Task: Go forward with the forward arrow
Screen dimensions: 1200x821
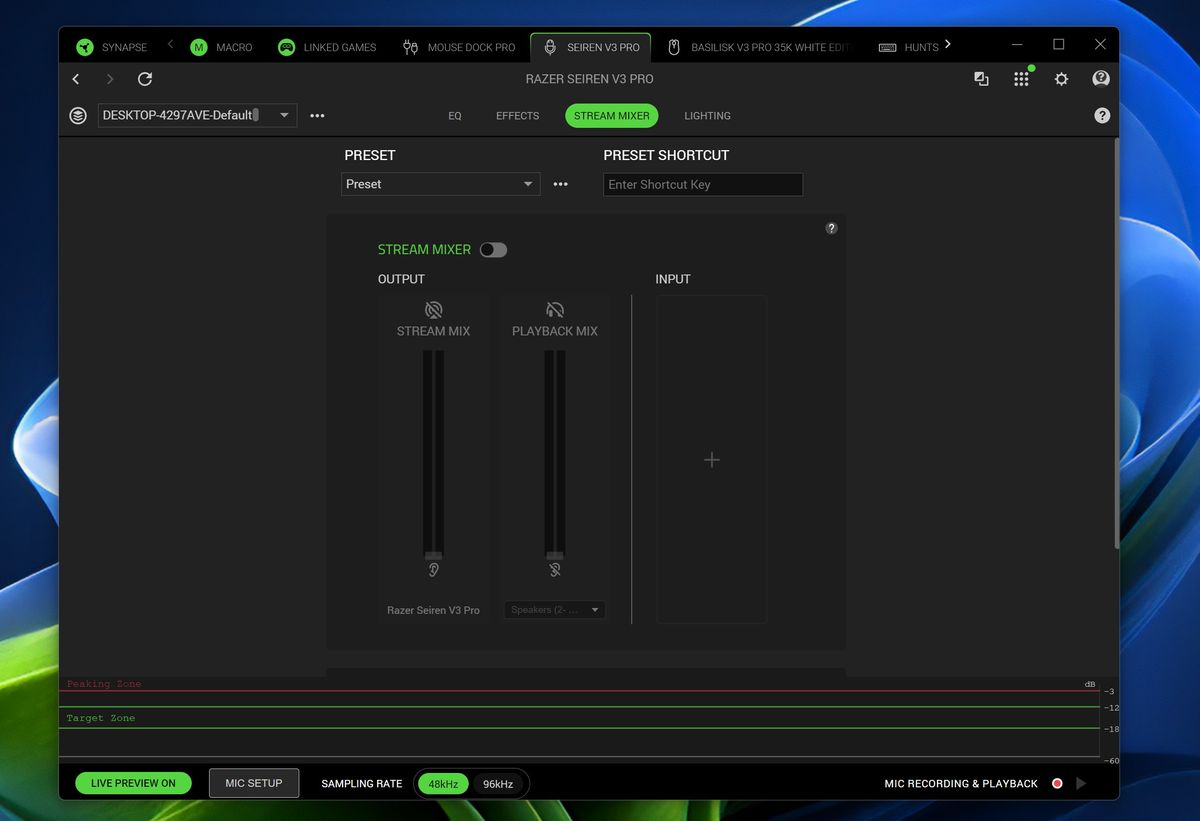Action: pos(110,79)
